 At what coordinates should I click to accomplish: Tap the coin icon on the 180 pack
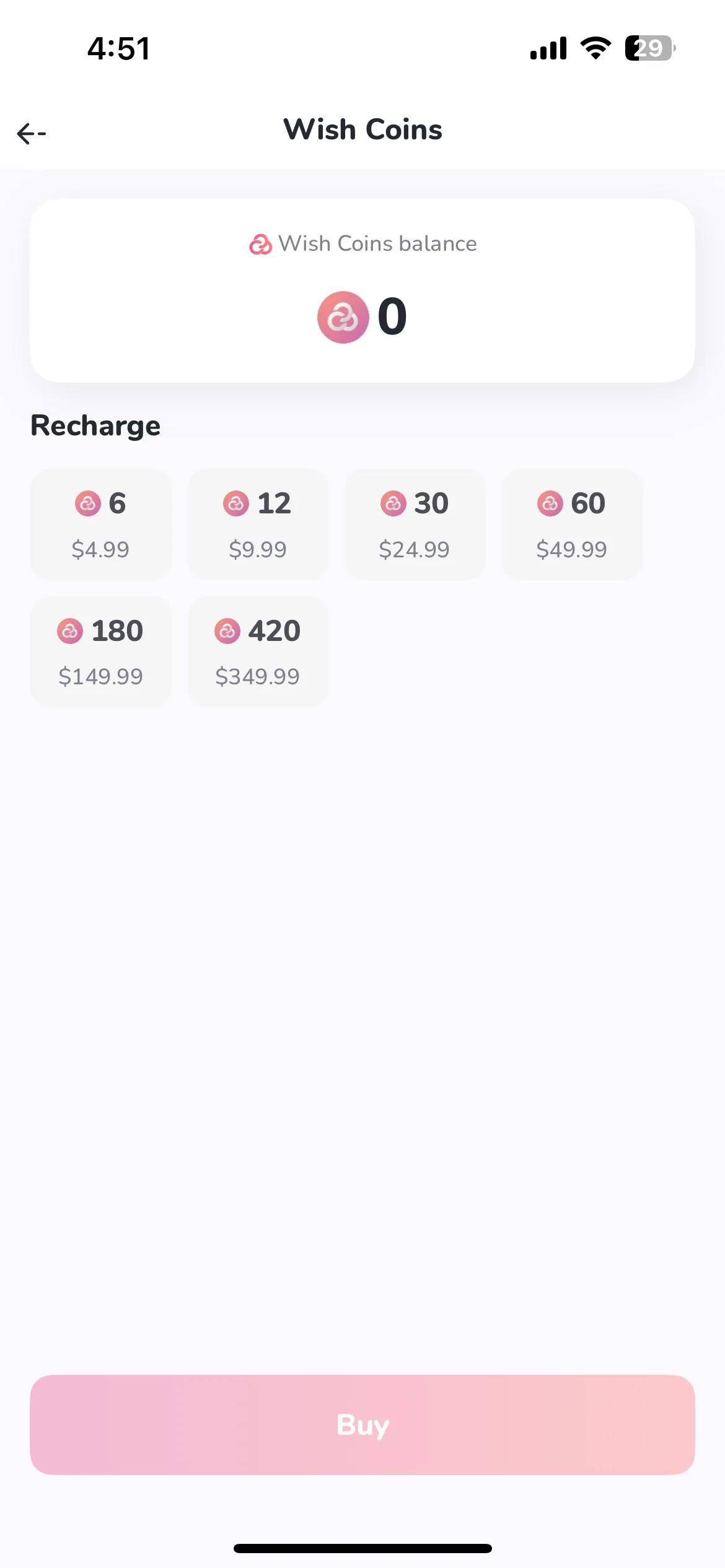click(70, 631)
